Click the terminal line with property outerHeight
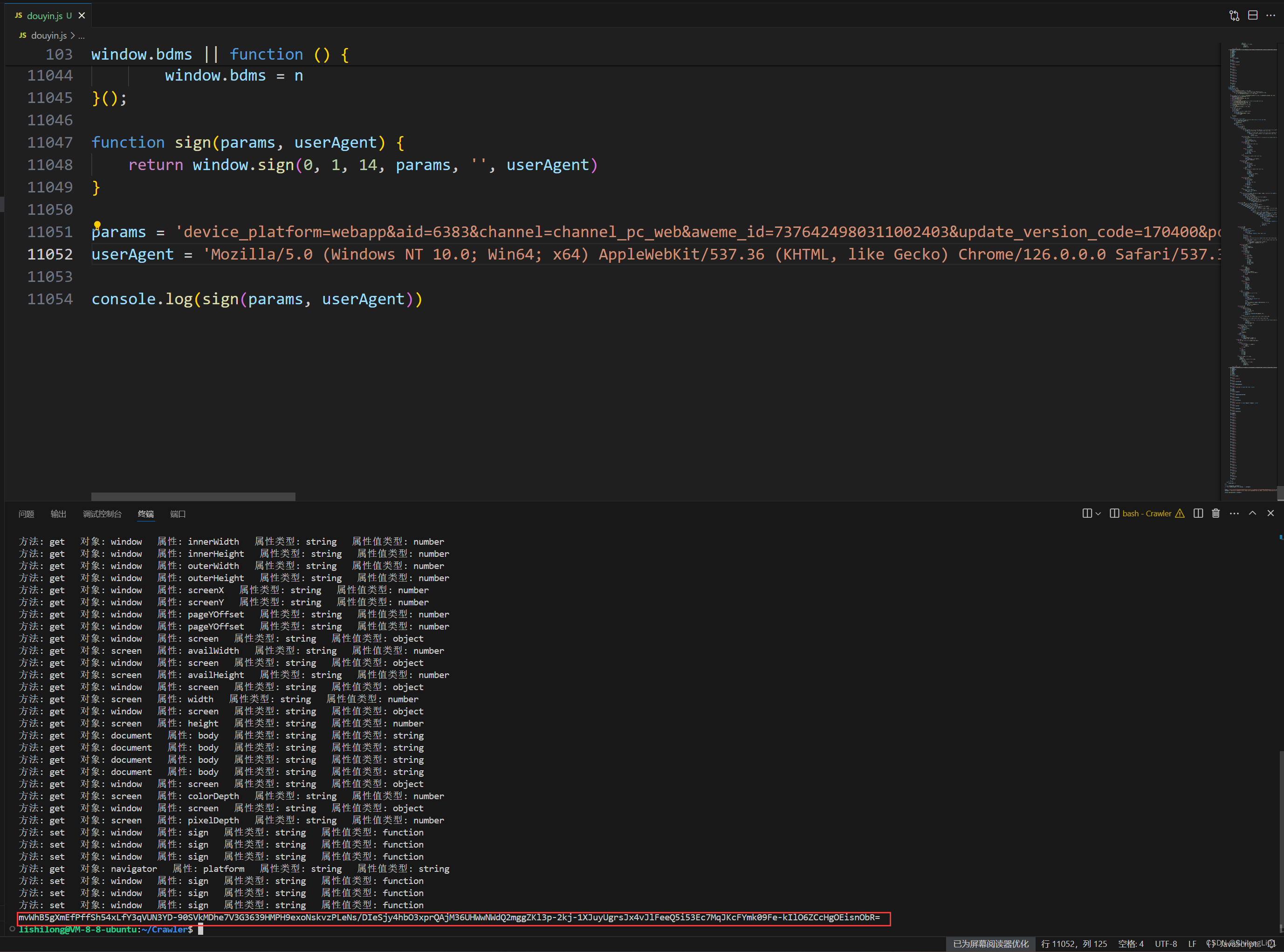The image size is (1284, 952). pos(234,578)
